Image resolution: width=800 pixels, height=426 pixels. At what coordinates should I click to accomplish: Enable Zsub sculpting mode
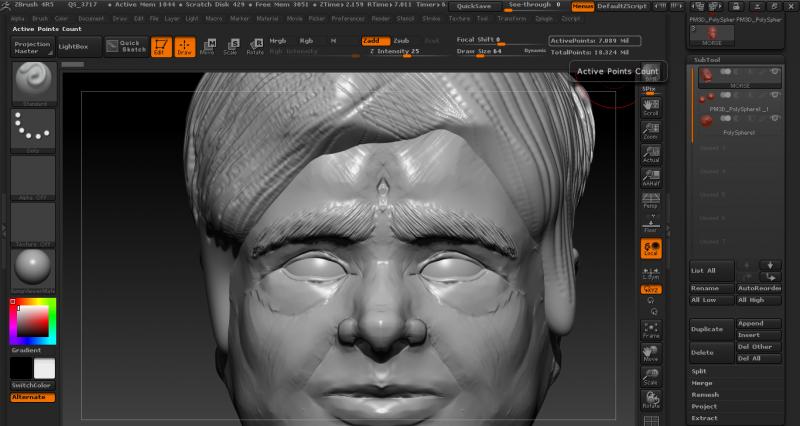coord(402,41)
